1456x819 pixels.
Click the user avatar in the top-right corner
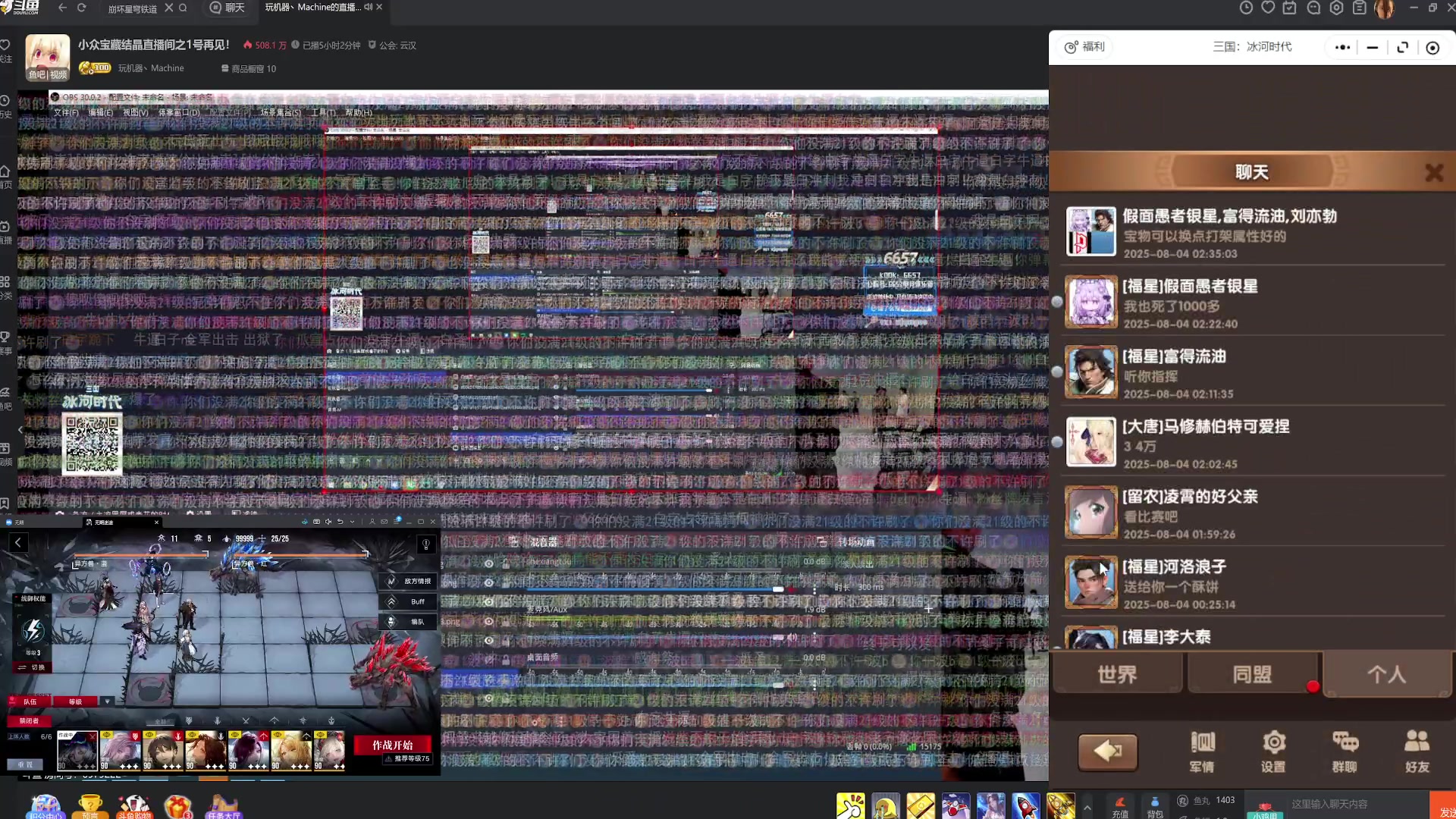1384,8
